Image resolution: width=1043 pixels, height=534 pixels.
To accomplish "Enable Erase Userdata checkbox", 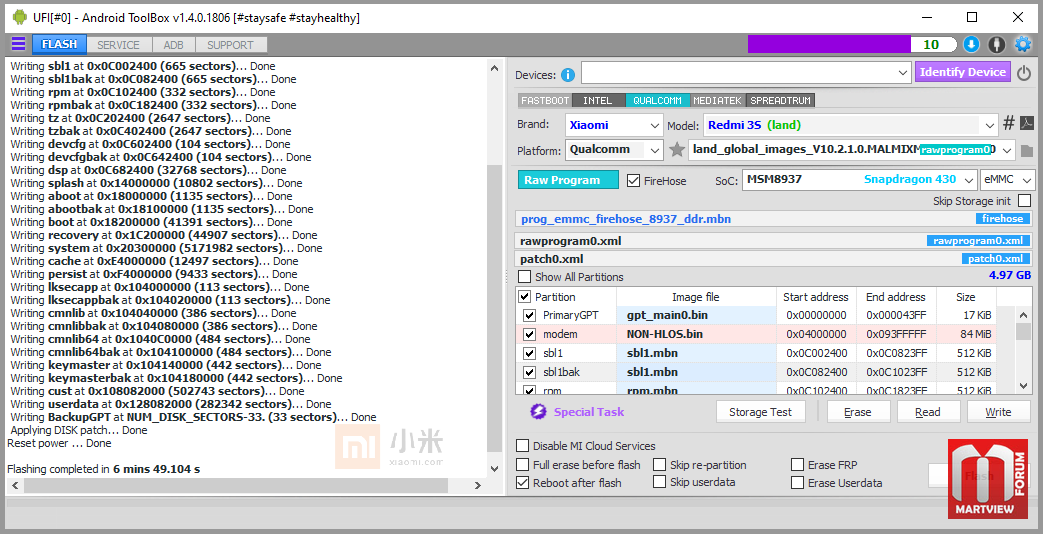I will pyautogui.click(x=797, y=483).
